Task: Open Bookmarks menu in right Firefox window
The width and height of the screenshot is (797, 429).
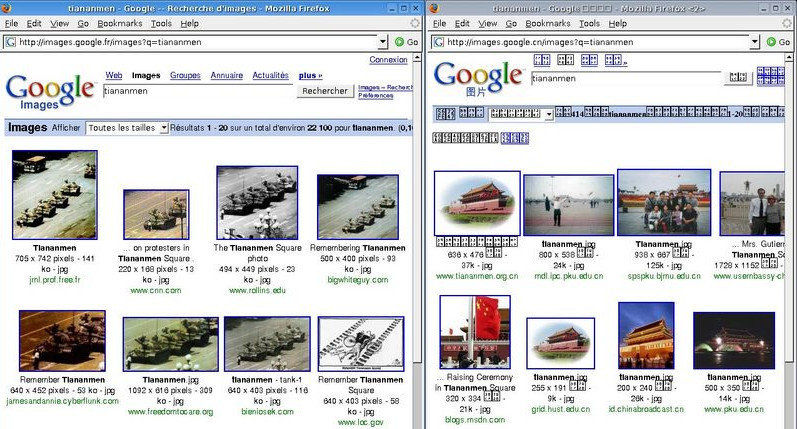Action: click(548, 23)
